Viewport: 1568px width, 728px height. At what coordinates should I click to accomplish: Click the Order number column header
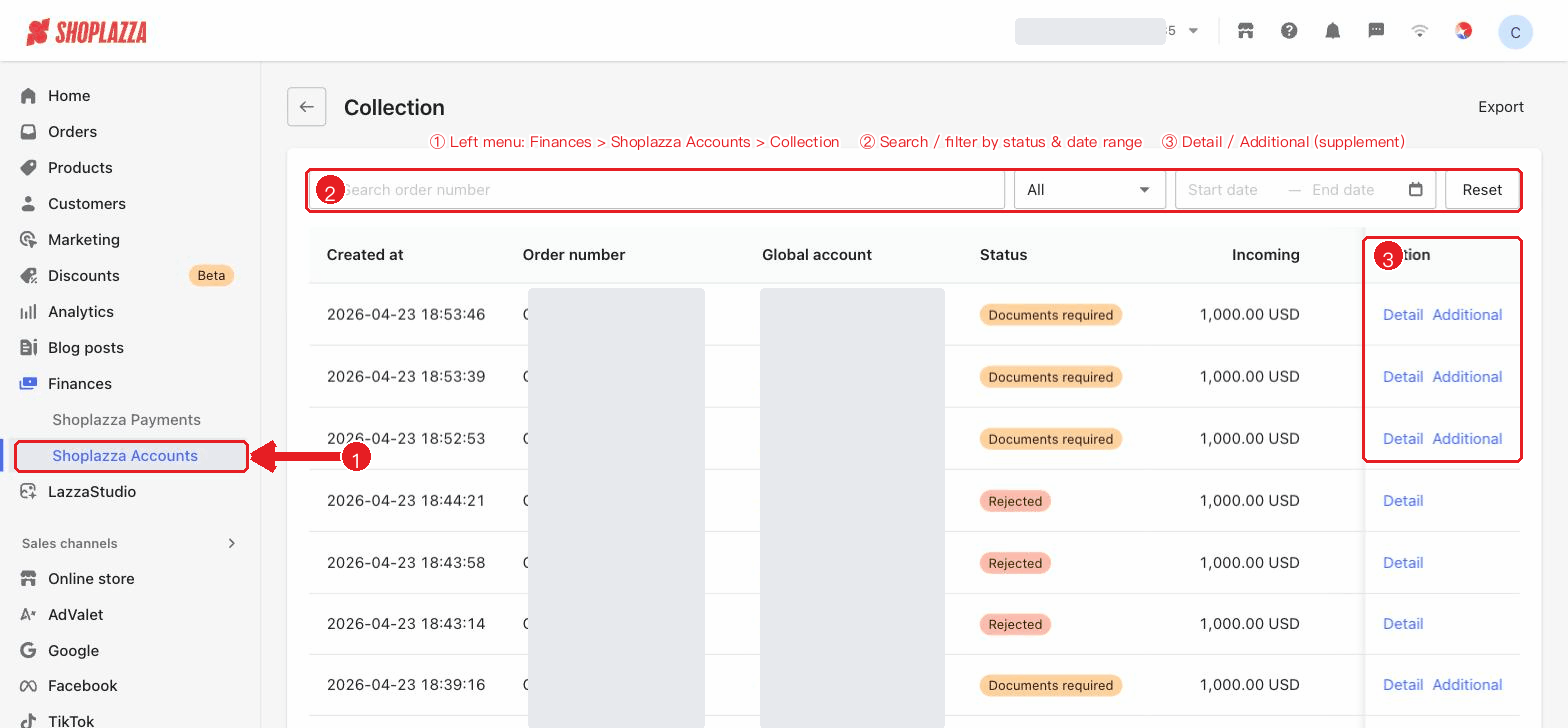[x=574, y=255]
